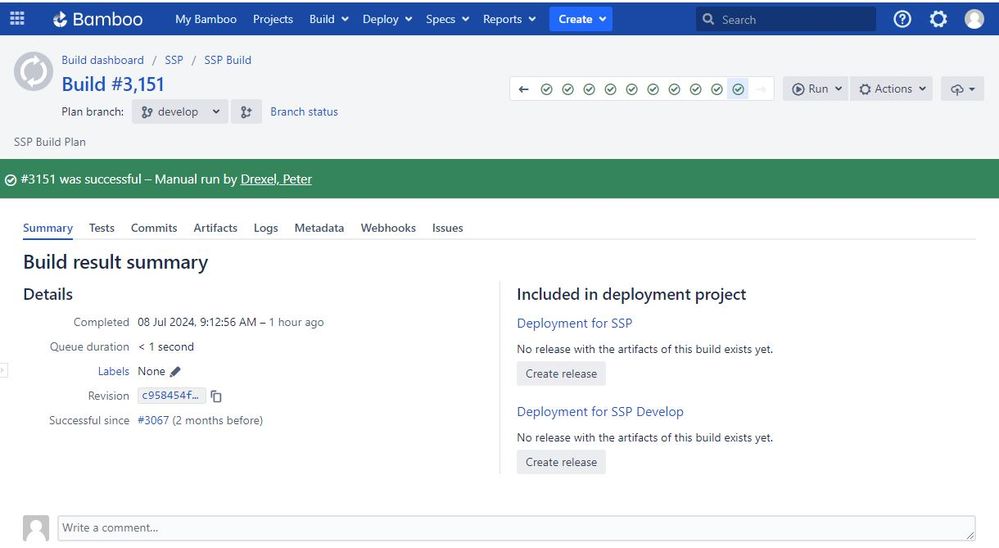Click the Search field in header
Screen dimensions: 999x548
tap(786, 19)
